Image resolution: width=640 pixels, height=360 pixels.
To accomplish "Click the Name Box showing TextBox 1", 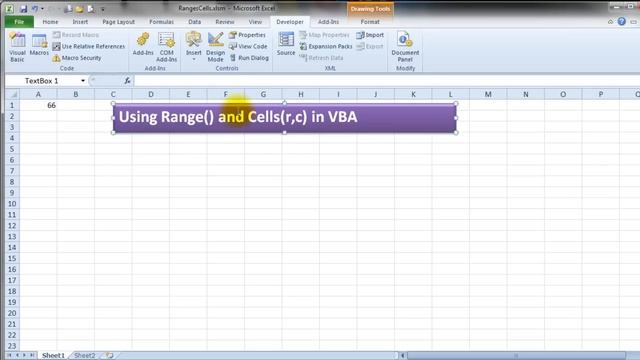I will (x=42, y=81).
